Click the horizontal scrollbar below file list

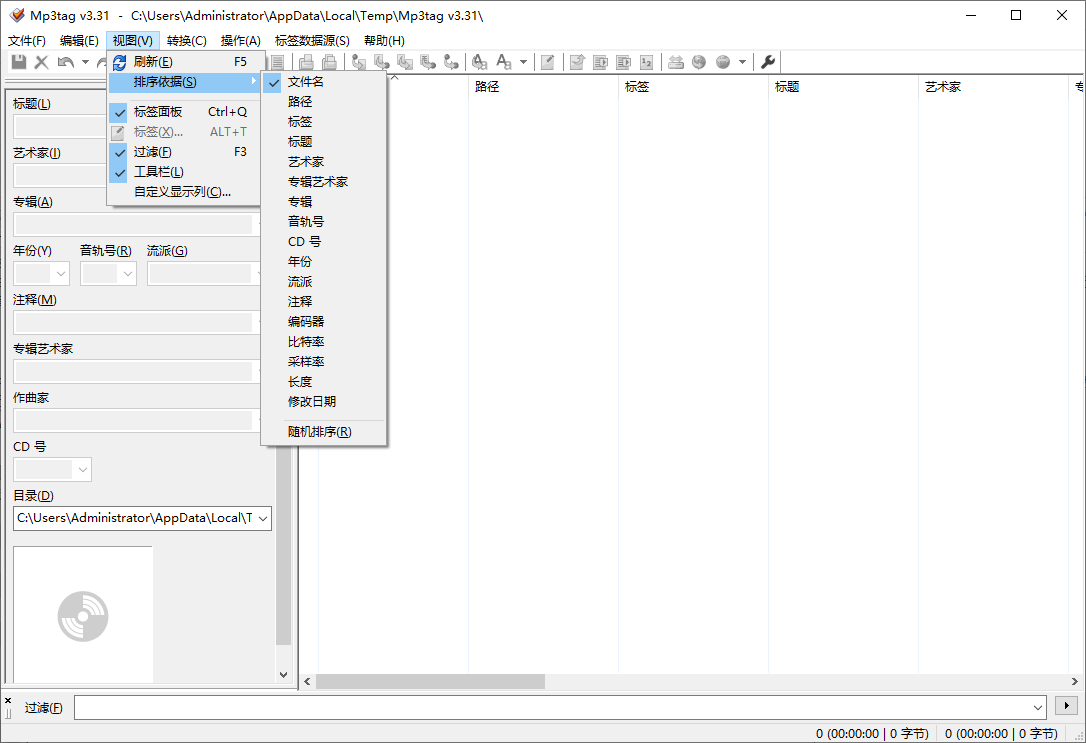click(430, 681)
